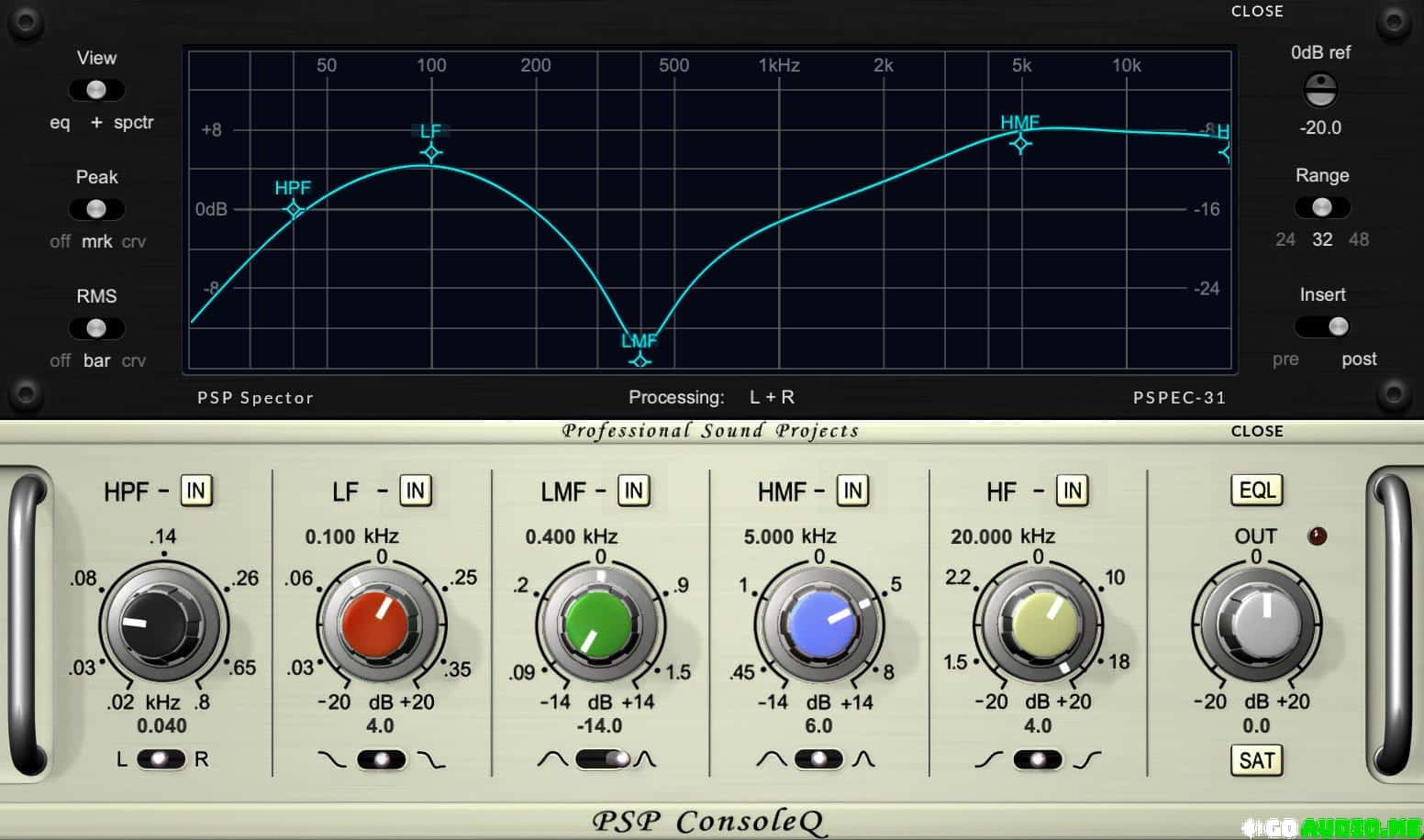
Task: Toggle the HF shelf shape switch
Action: pos(1038,759)
